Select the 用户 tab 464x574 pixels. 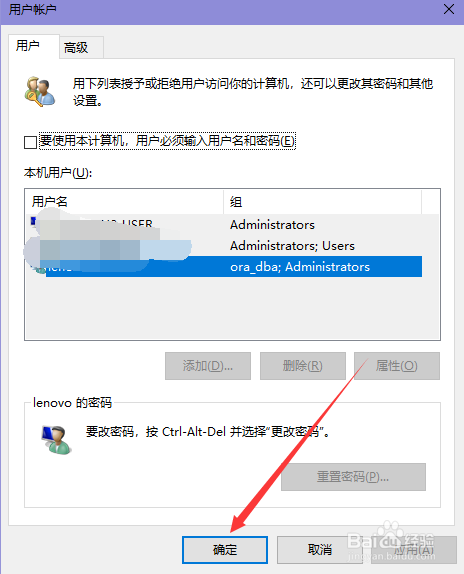34,46
